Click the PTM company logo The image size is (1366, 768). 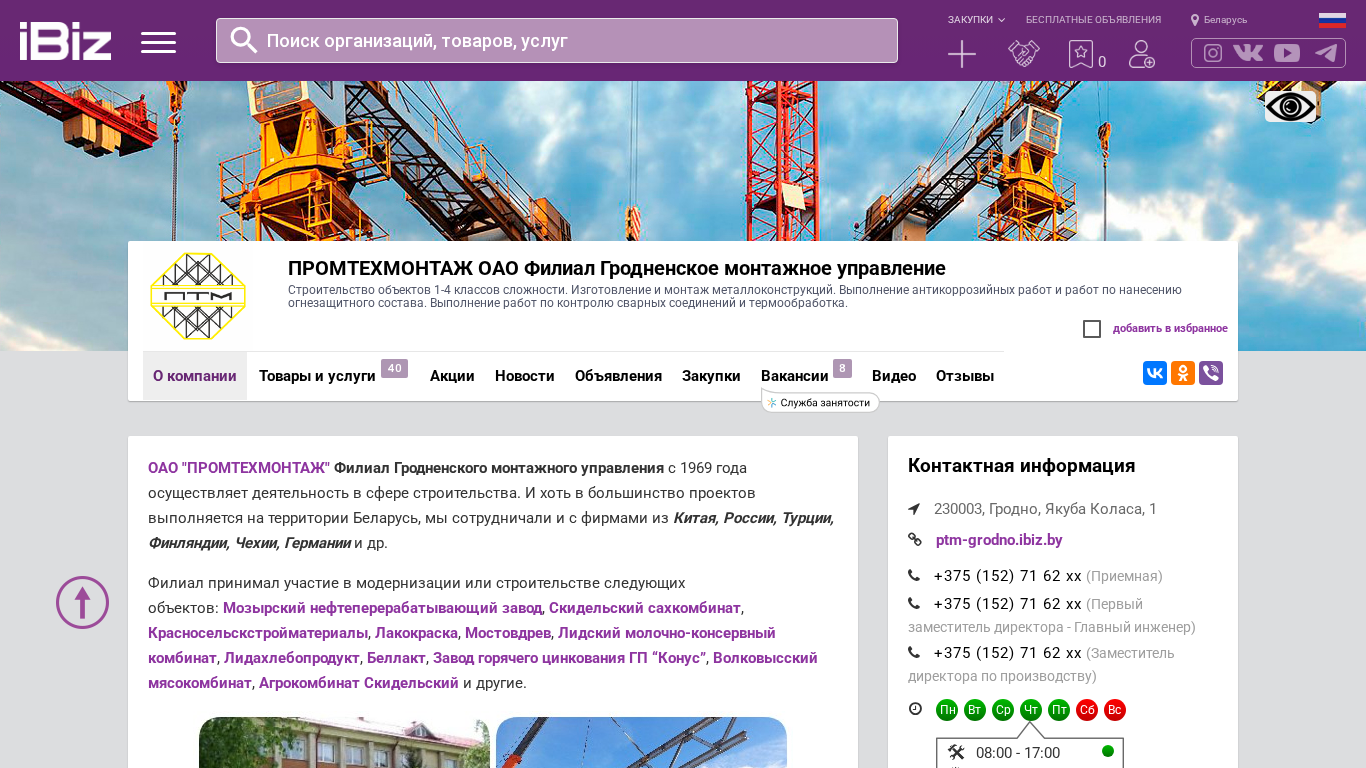coord(198,296)
